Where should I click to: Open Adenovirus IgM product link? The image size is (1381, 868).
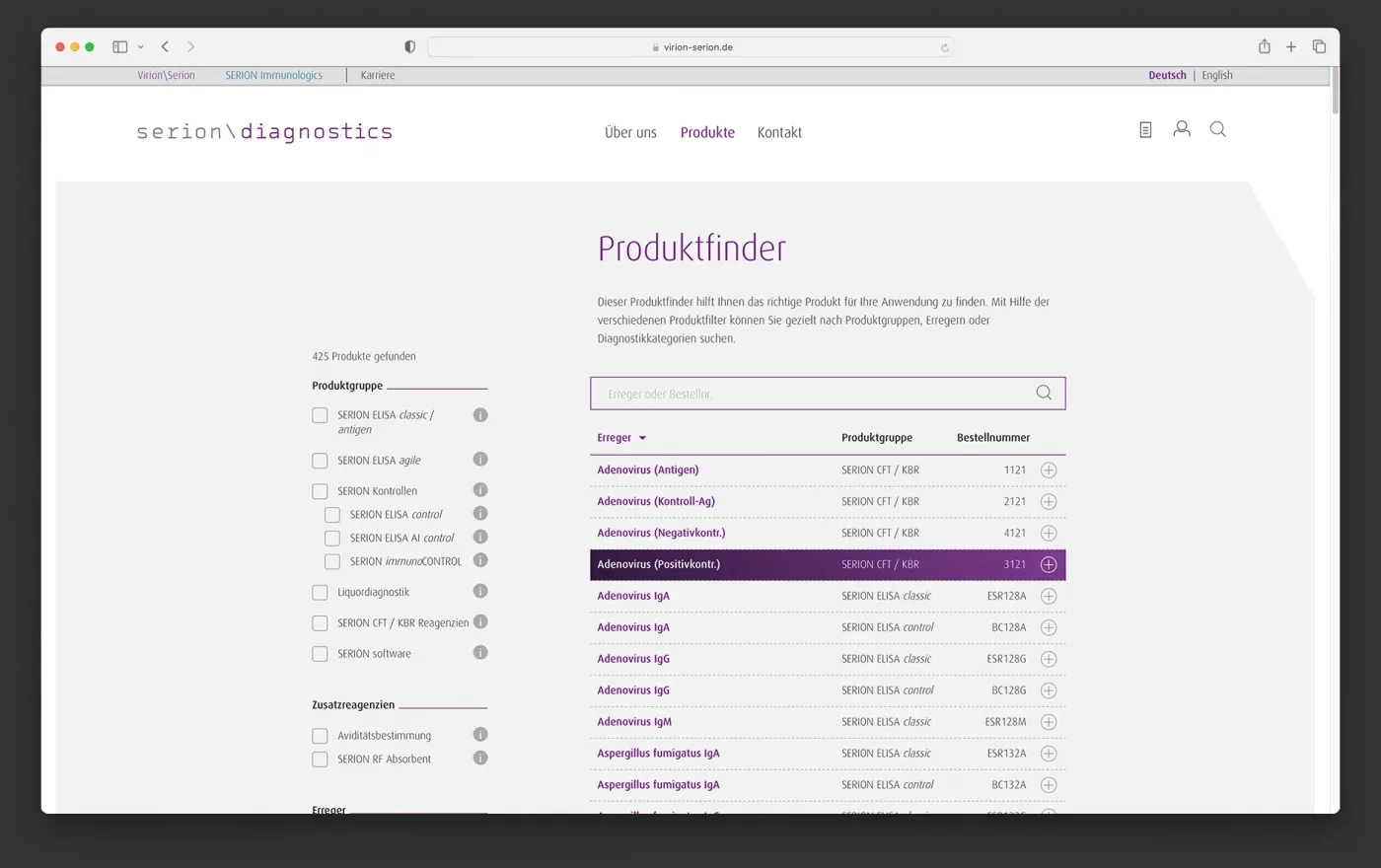click(x=634, y=722)
